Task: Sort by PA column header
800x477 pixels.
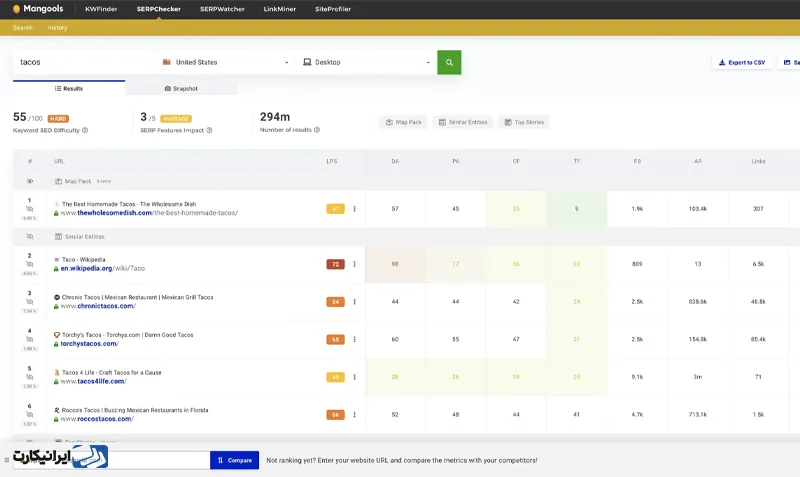Action: [x=456, y=161]
